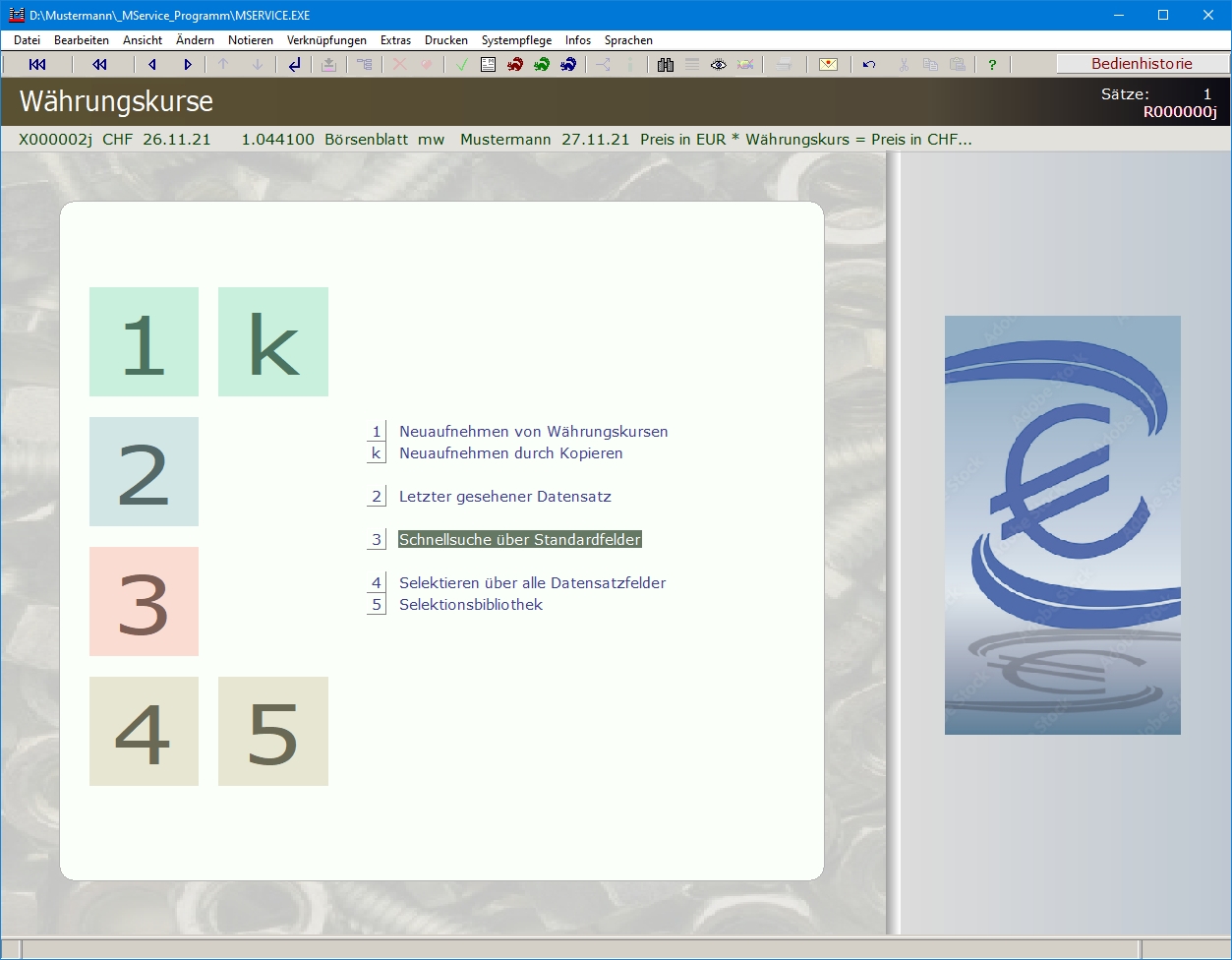Click the green question mark help icon

992,65
